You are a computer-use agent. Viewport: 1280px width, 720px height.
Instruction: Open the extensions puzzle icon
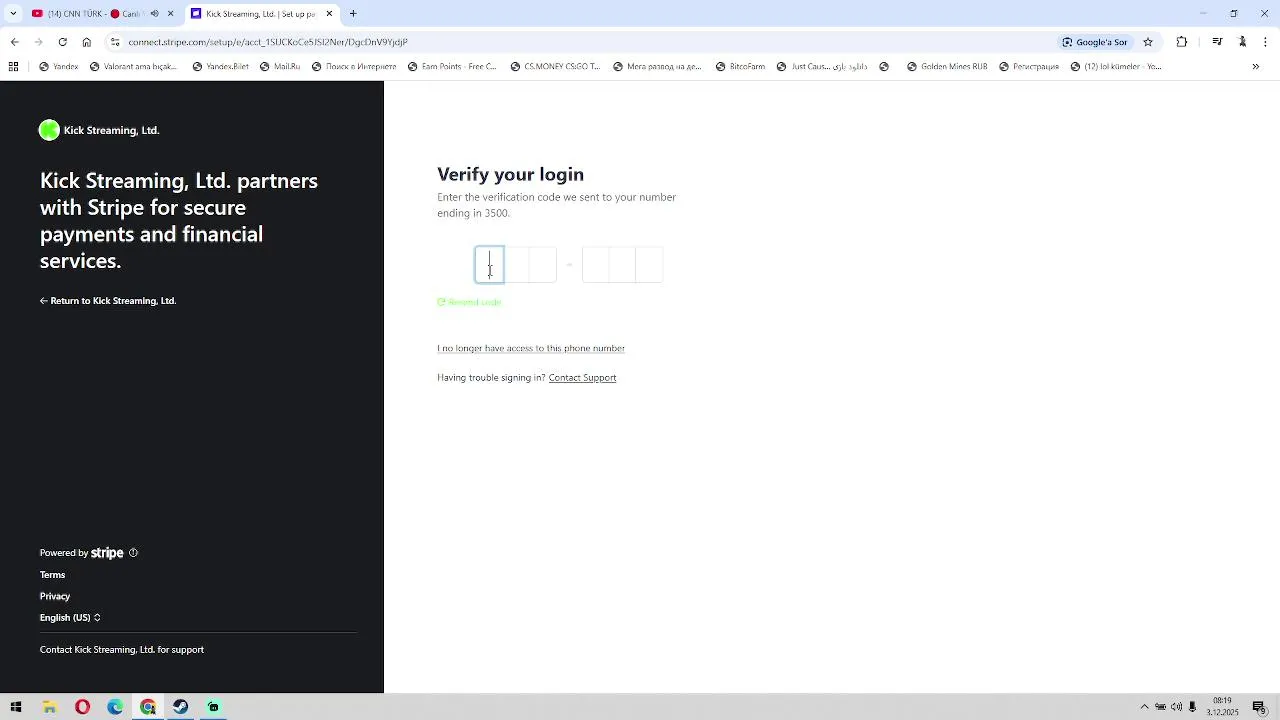1182,42
